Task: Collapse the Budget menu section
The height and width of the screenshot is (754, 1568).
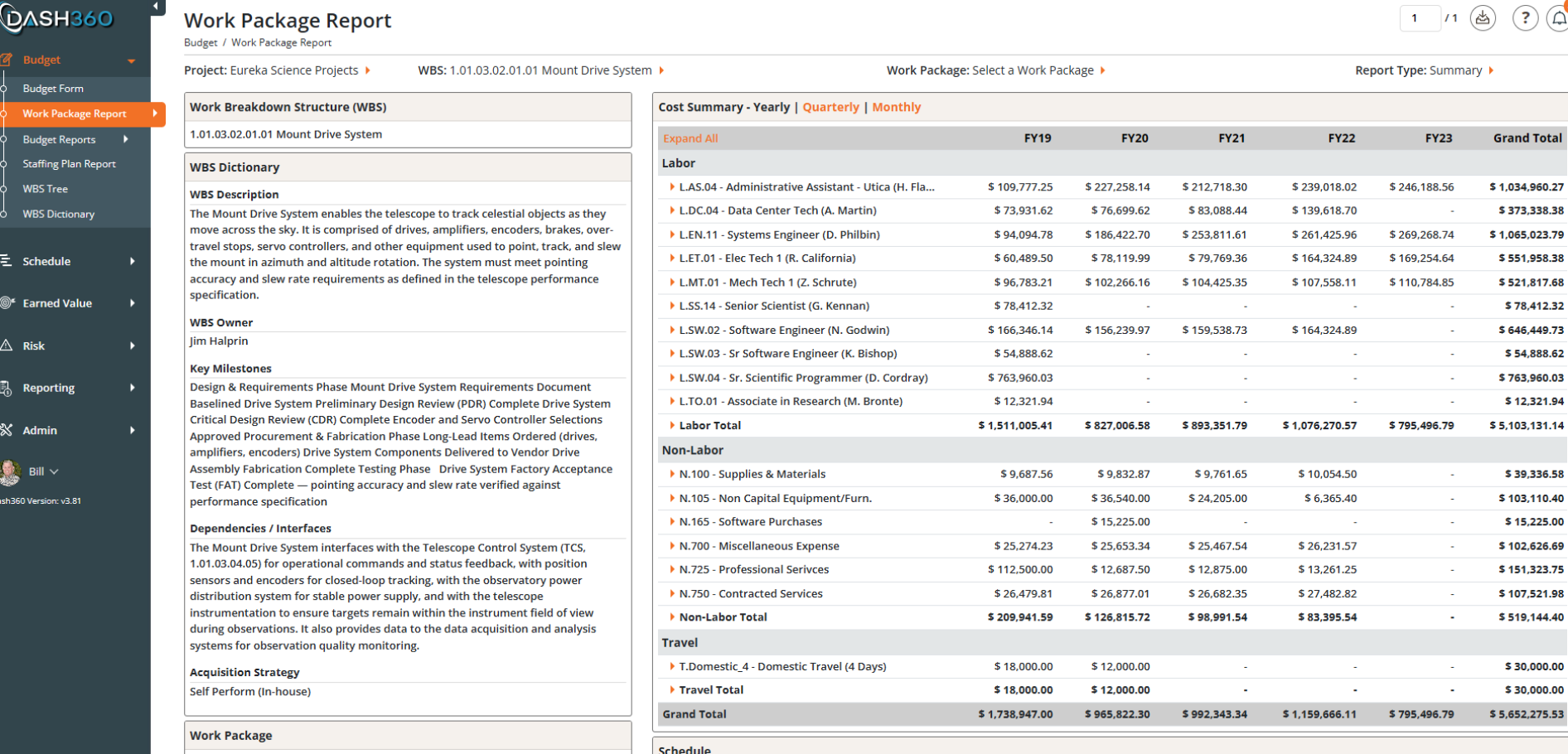Action: tap(131, 60)
